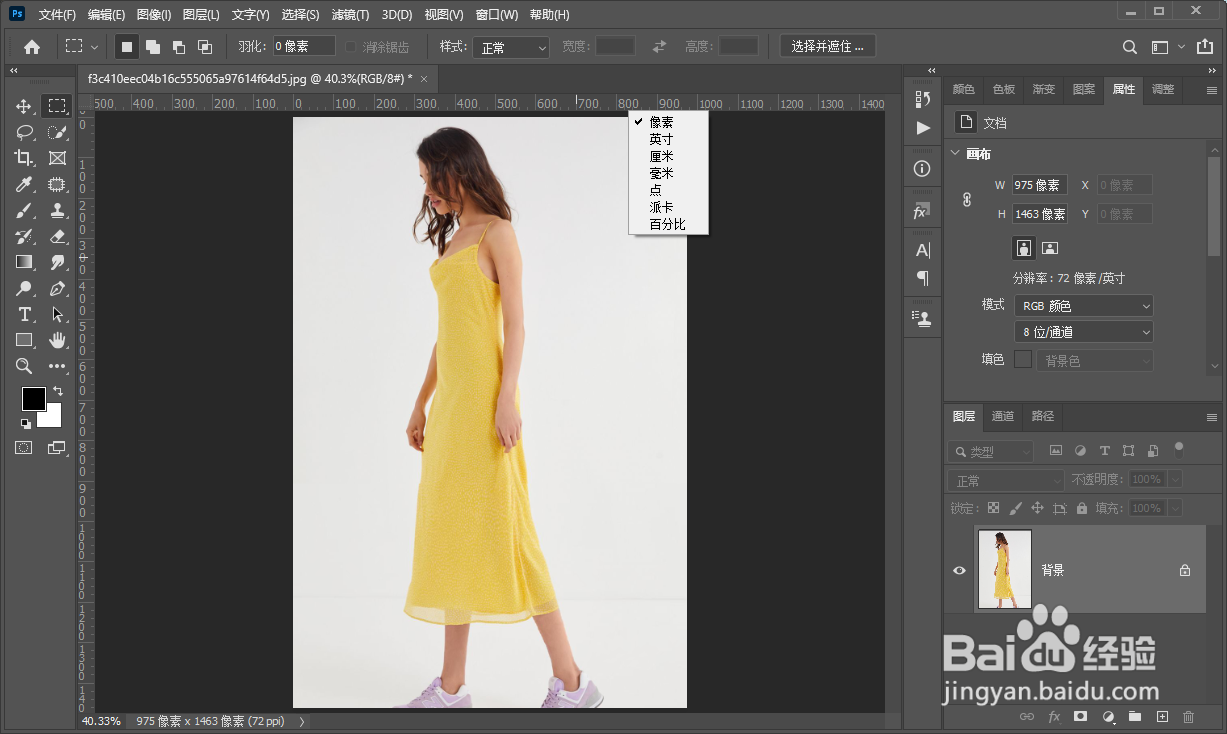This screenshot has height=734, width=1227.
Task: Select the Brush tool
Action: (x=24, y=210)
